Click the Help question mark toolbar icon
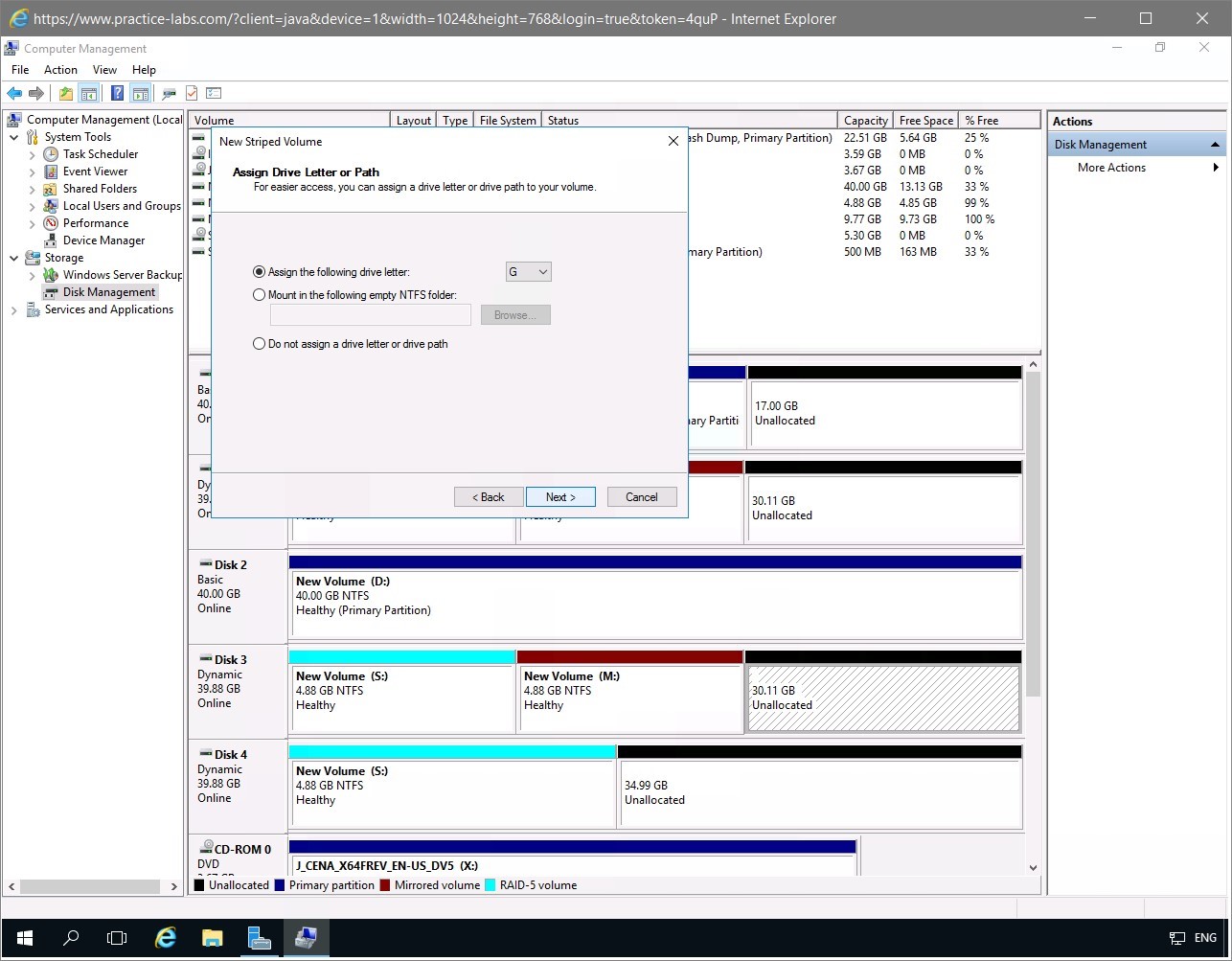The width and height of the screenshot is (1232, 961). pos(117,93)
